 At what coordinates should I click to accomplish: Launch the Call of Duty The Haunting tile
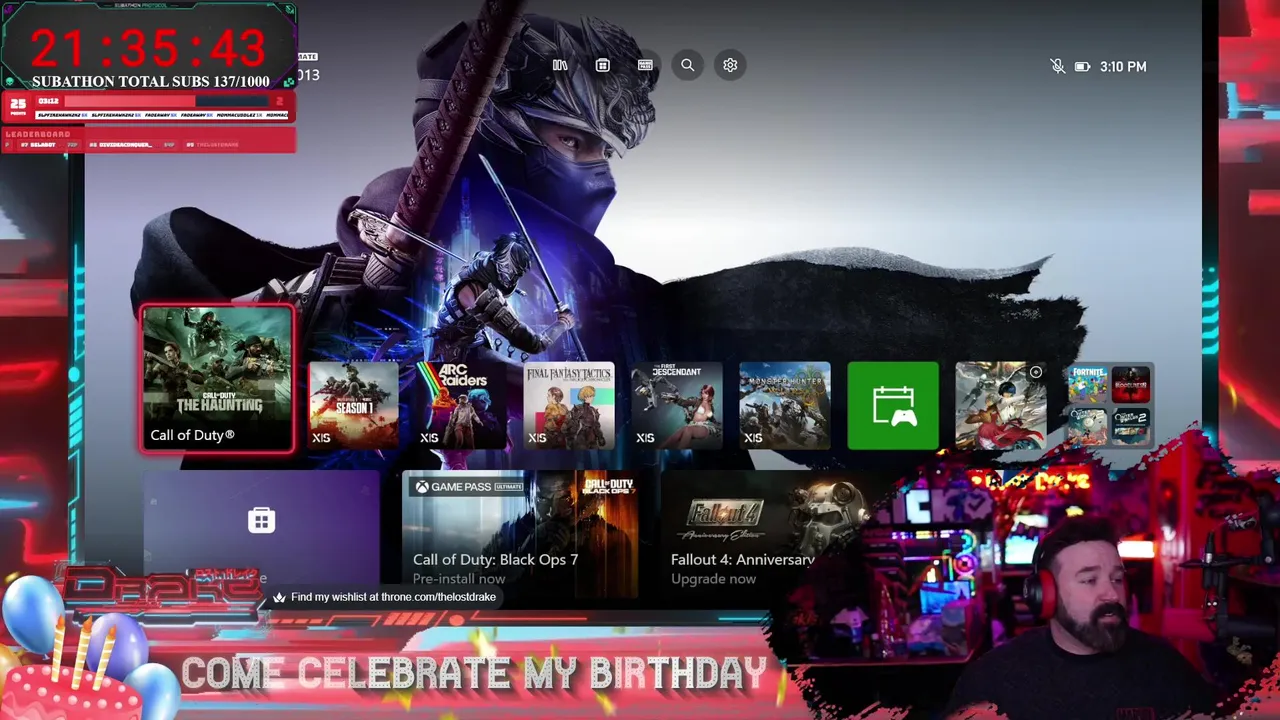pos(217,379)
